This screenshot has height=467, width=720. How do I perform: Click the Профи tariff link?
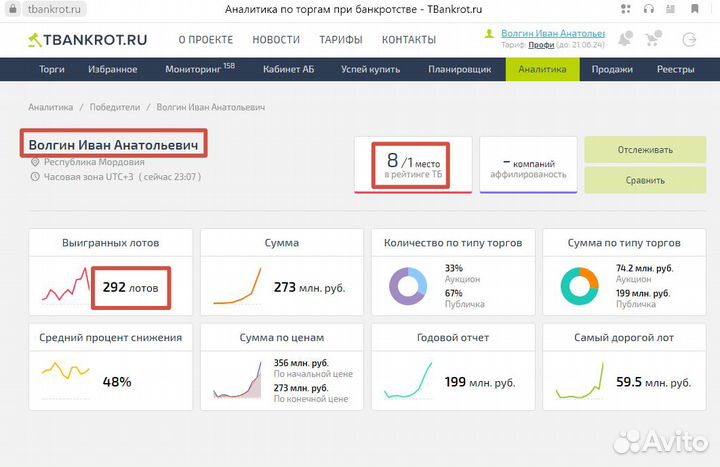(540, 47)
